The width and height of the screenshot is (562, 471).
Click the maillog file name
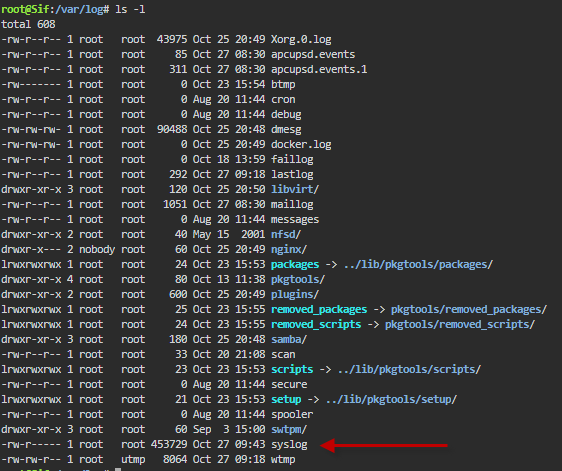tap(292, 204)
